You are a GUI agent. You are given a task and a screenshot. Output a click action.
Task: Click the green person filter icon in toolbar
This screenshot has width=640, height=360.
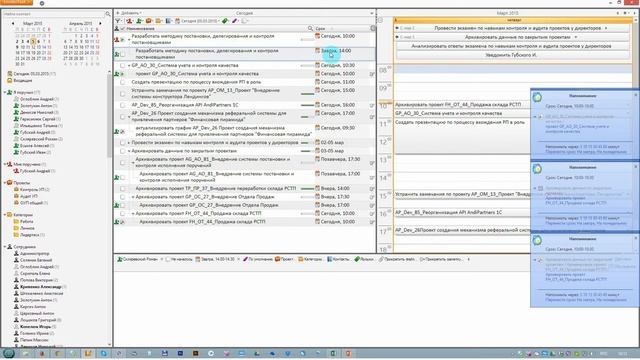click(x=139, y=21)
